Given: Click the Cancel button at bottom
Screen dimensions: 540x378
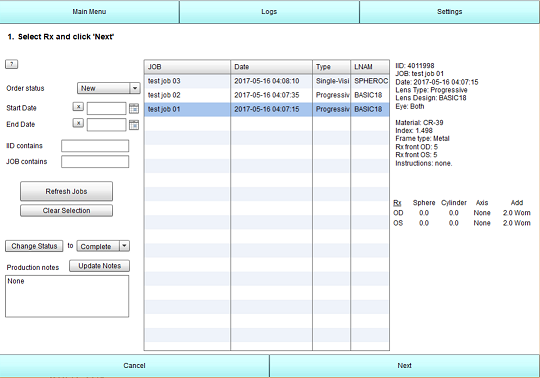Looking at the screenshot, I should click(x=134, y=366).
